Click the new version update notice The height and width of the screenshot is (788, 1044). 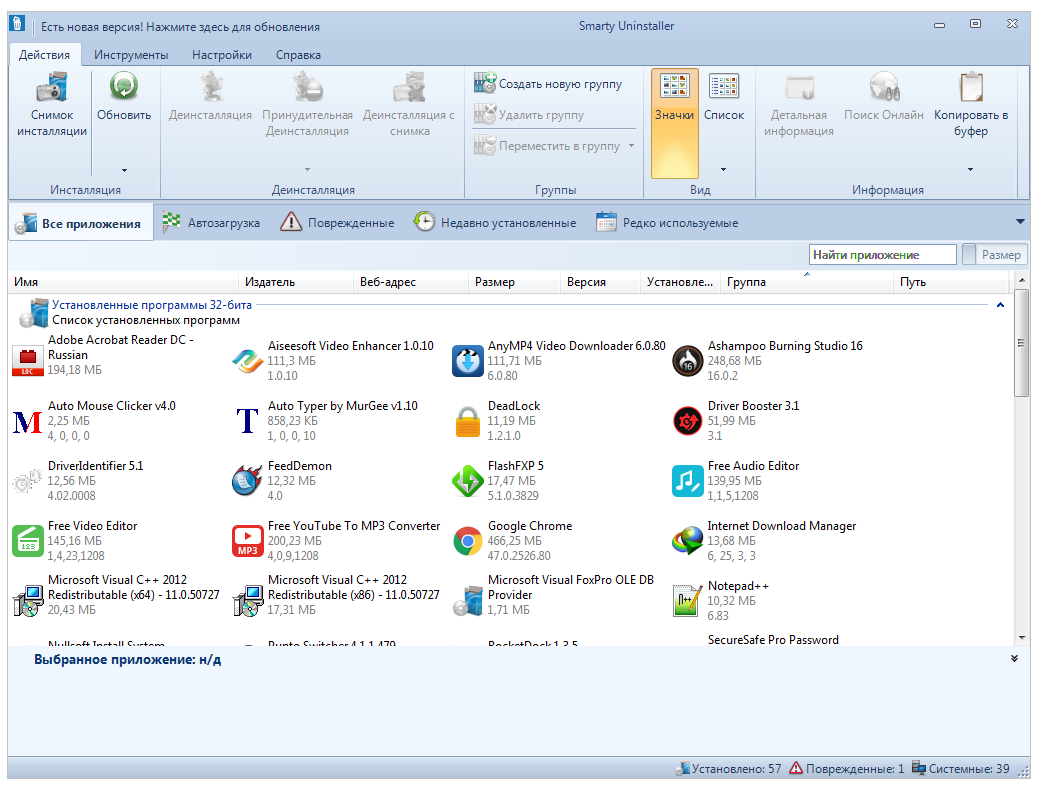180,27
